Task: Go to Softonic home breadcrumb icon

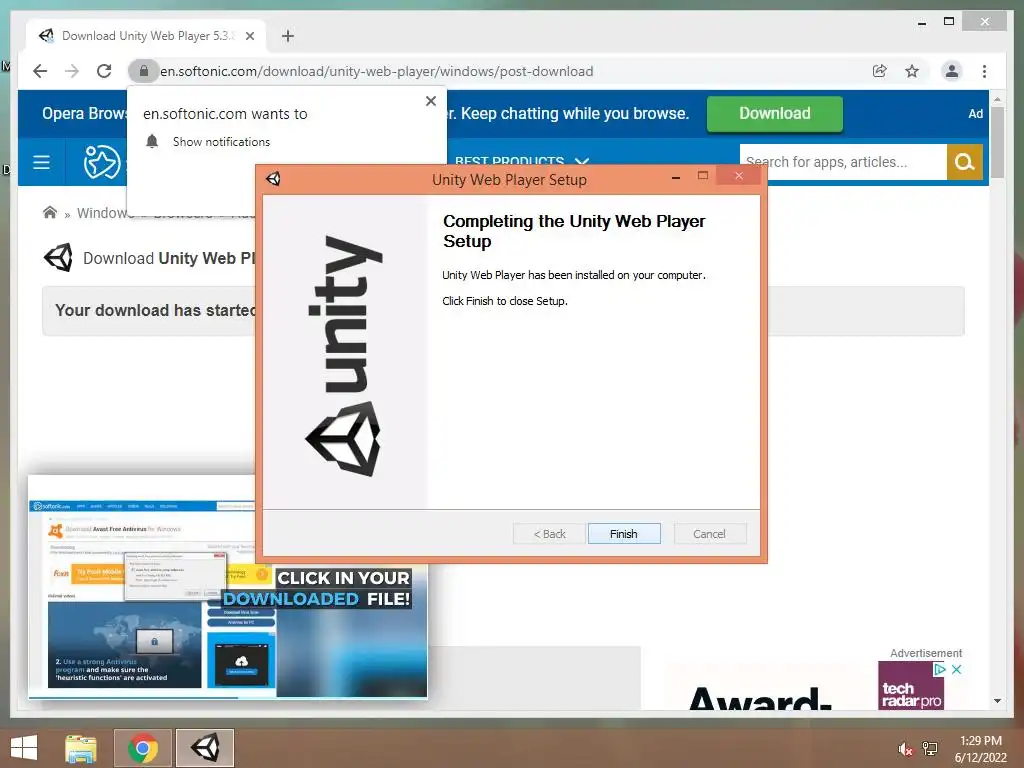Action: (50, 212)
